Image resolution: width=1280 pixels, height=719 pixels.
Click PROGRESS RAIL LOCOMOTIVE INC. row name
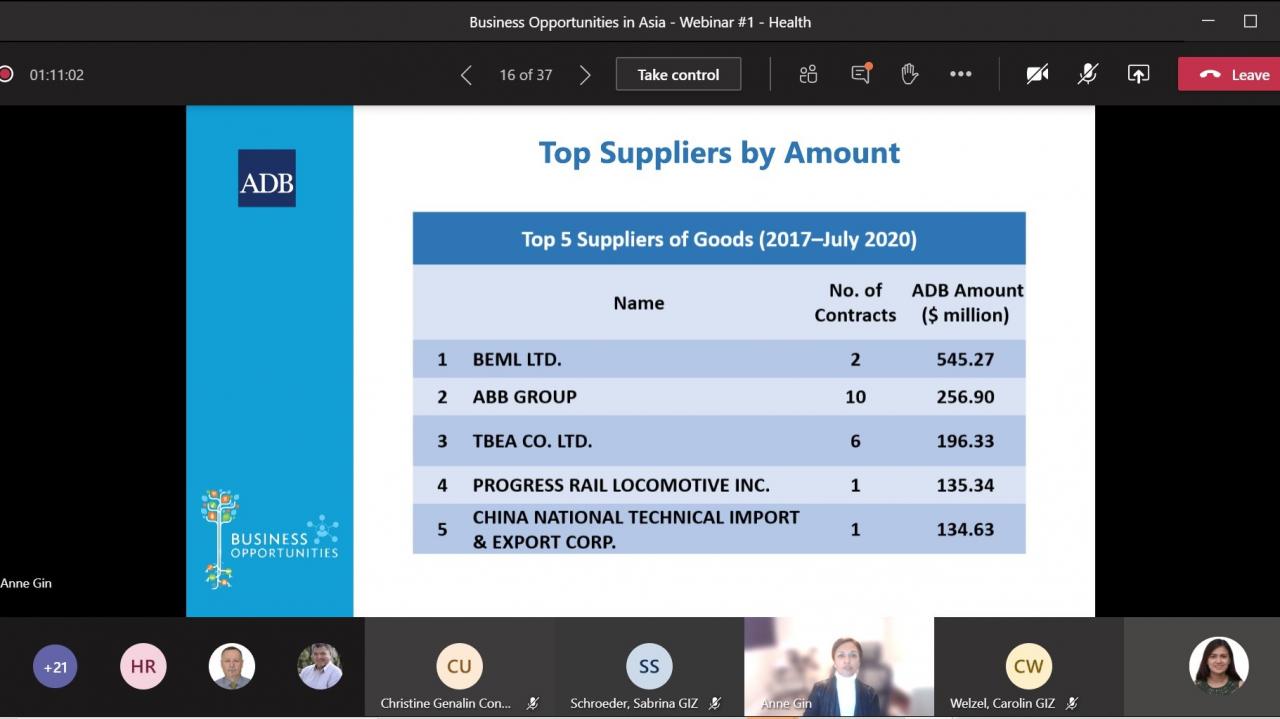621,485
